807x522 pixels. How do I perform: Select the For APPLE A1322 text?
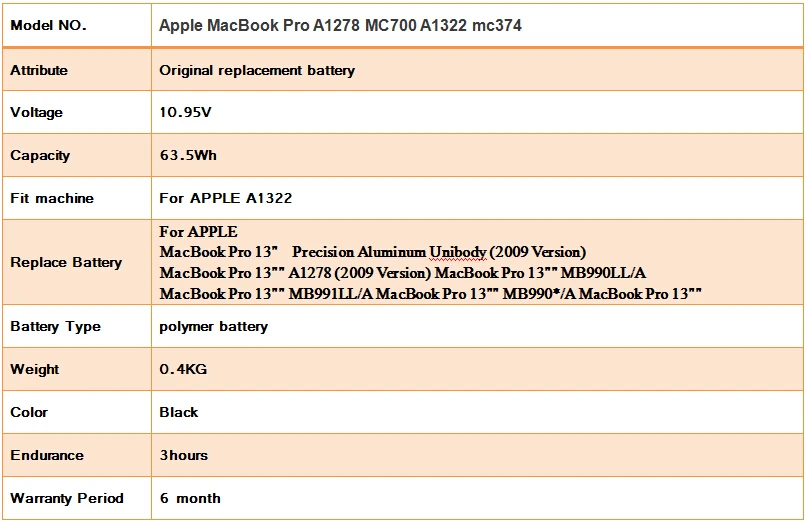(x=225, y=198)
